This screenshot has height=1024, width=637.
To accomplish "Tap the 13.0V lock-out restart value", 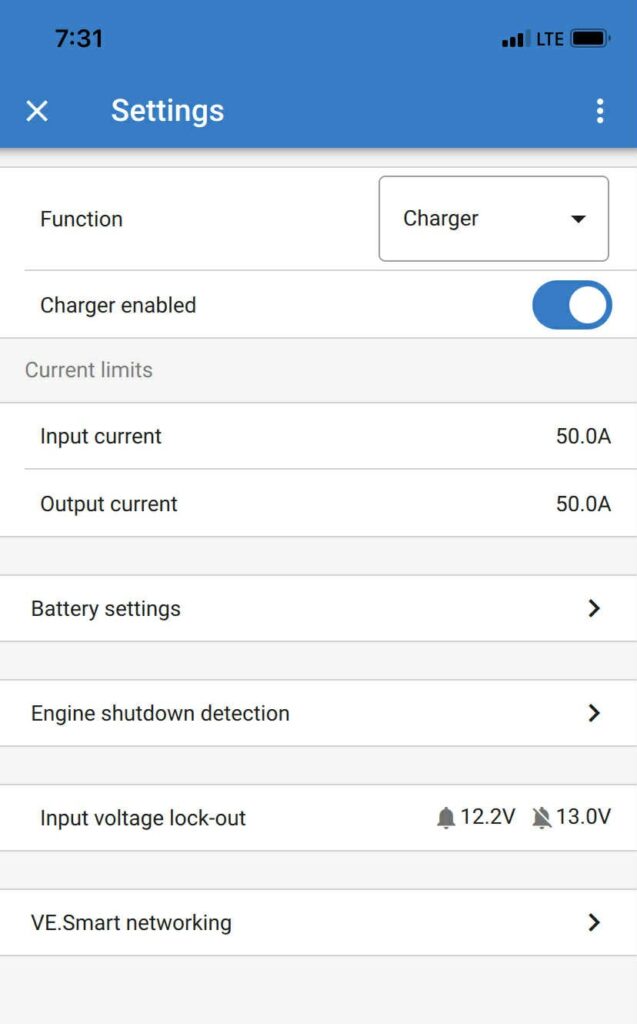I will tap(583, 817).
